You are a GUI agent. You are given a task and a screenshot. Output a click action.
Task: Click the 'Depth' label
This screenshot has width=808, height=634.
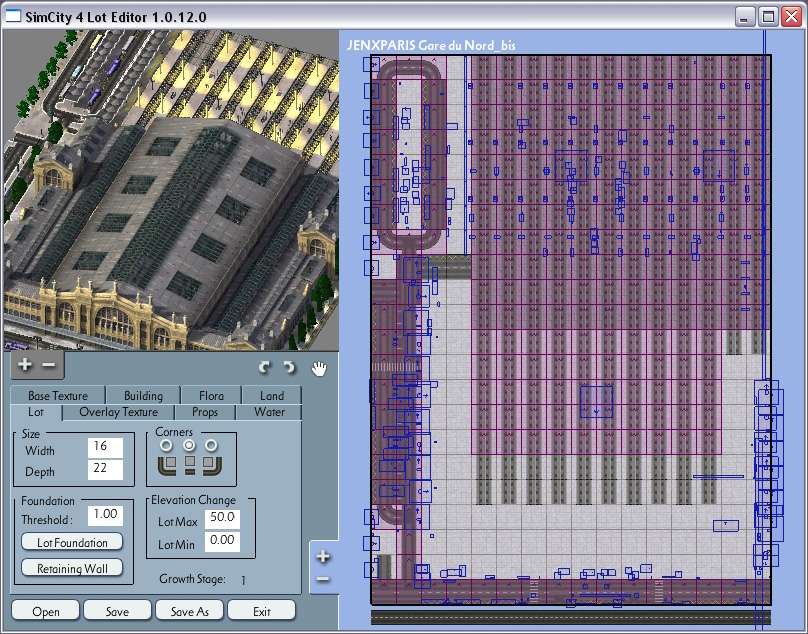click(40, 472)
